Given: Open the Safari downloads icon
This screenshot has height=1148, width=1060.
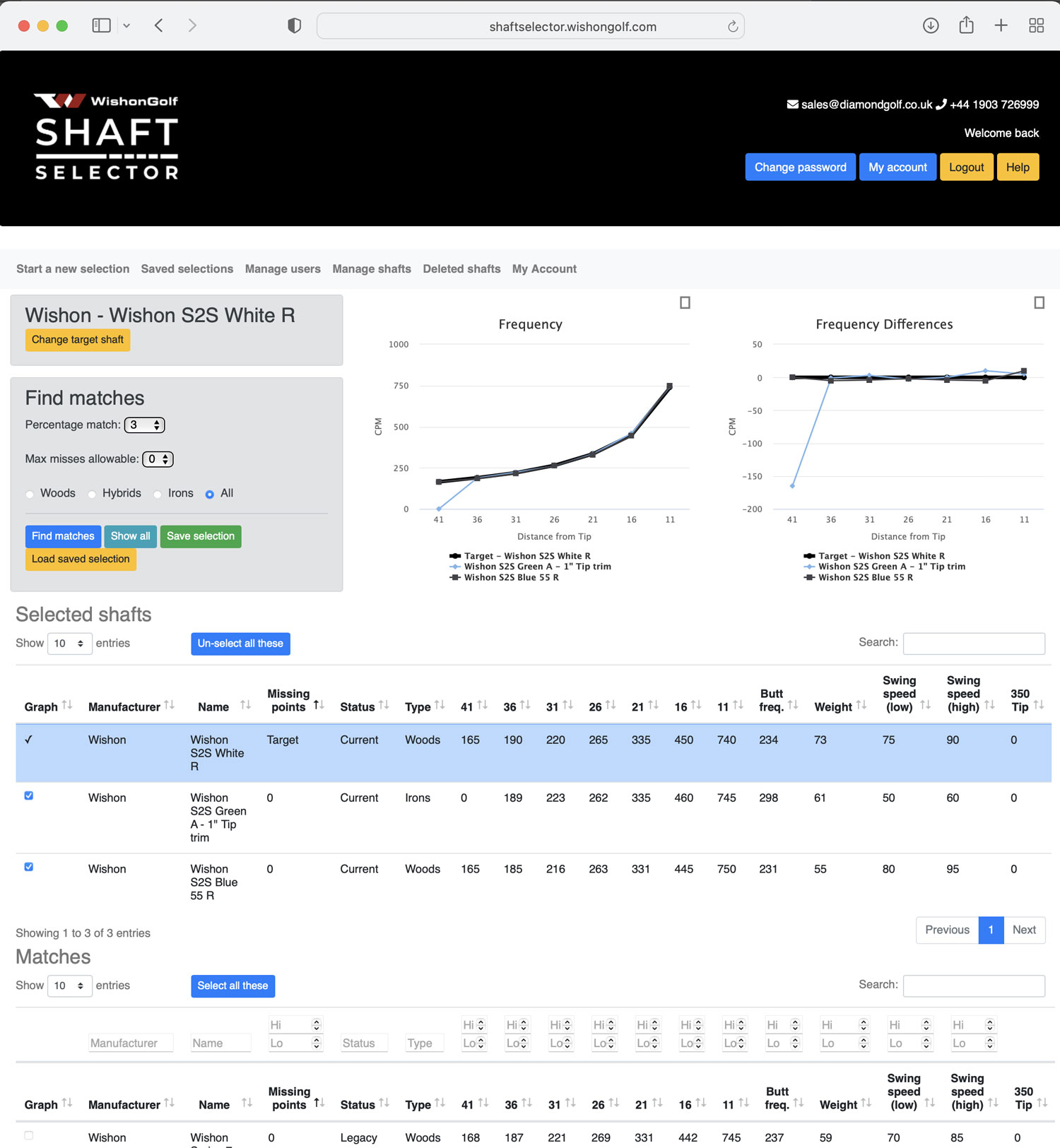Looking at the screenshot, I should (931, 26).
